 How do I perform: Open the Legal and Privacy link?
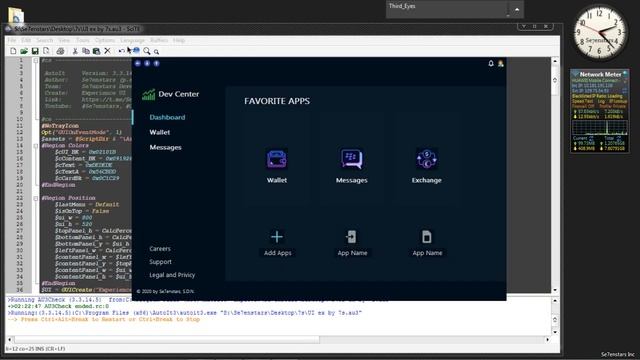[x=172, y=275]
